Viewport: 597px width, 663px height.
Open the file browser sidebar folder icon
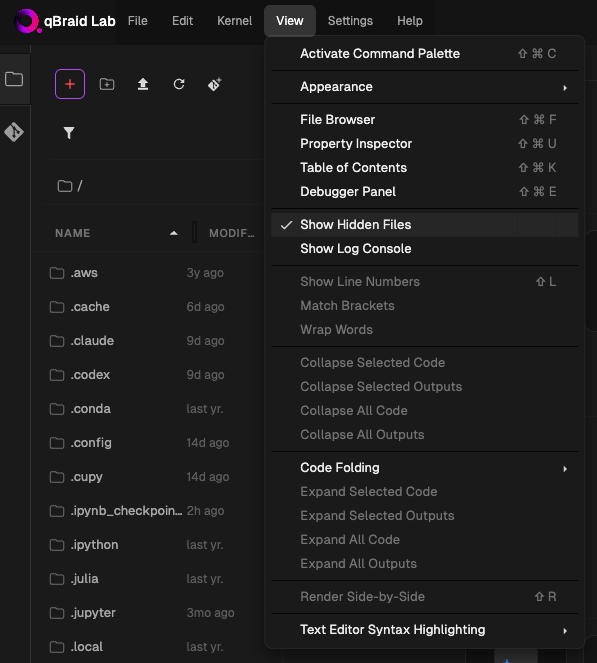[14, 79]
